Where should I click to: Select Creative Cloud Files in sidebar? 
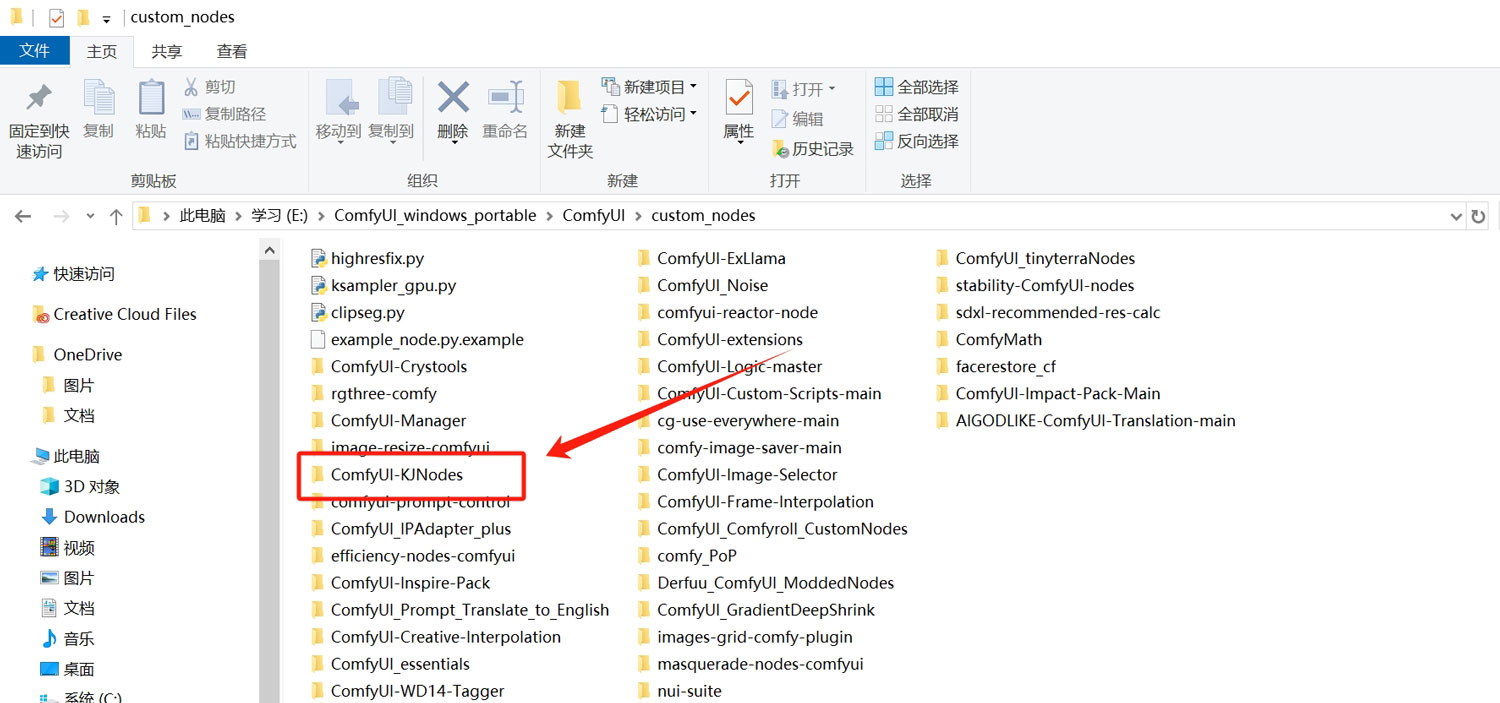tap(115, 314)
